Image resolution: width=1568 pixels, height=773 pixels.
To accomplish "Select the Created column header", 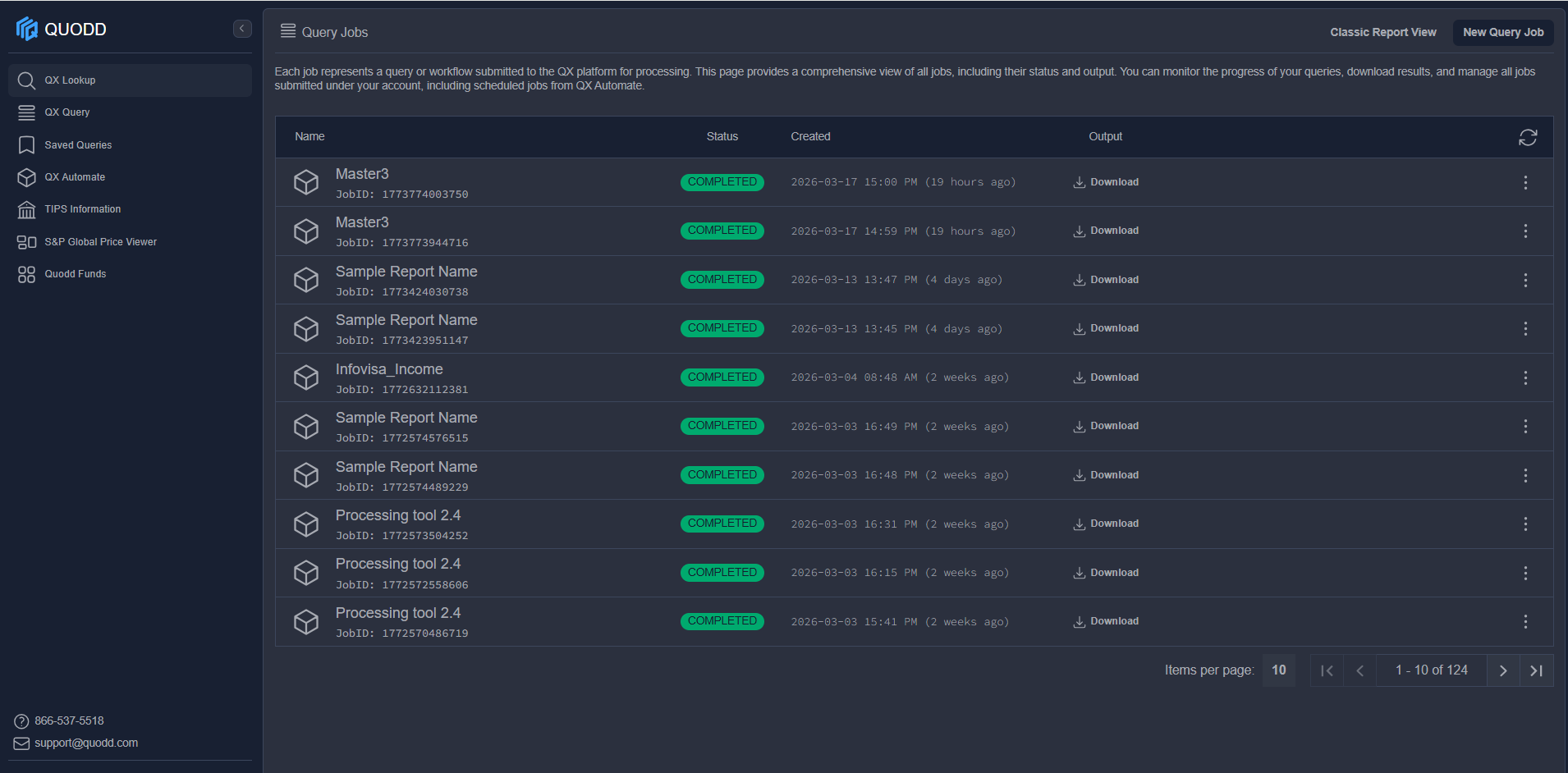I will tap(810, 136).
